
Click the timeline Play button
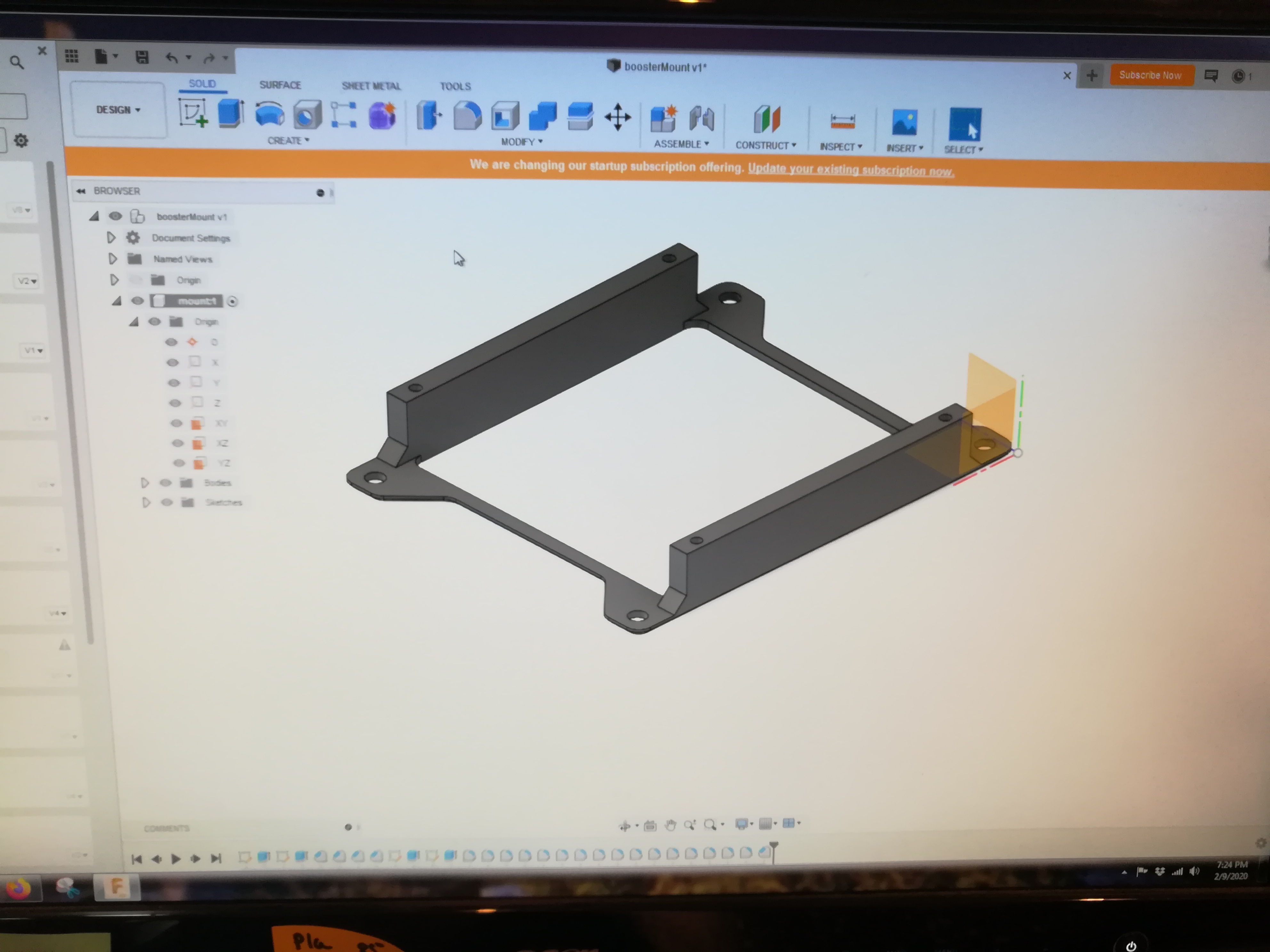(176, 859)
